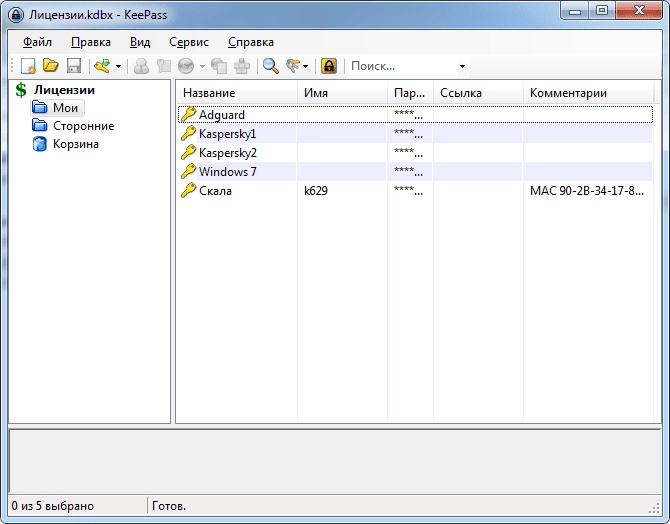670x524 pixels.
Task: Click the Copy password icon
Action: (164, 66)
